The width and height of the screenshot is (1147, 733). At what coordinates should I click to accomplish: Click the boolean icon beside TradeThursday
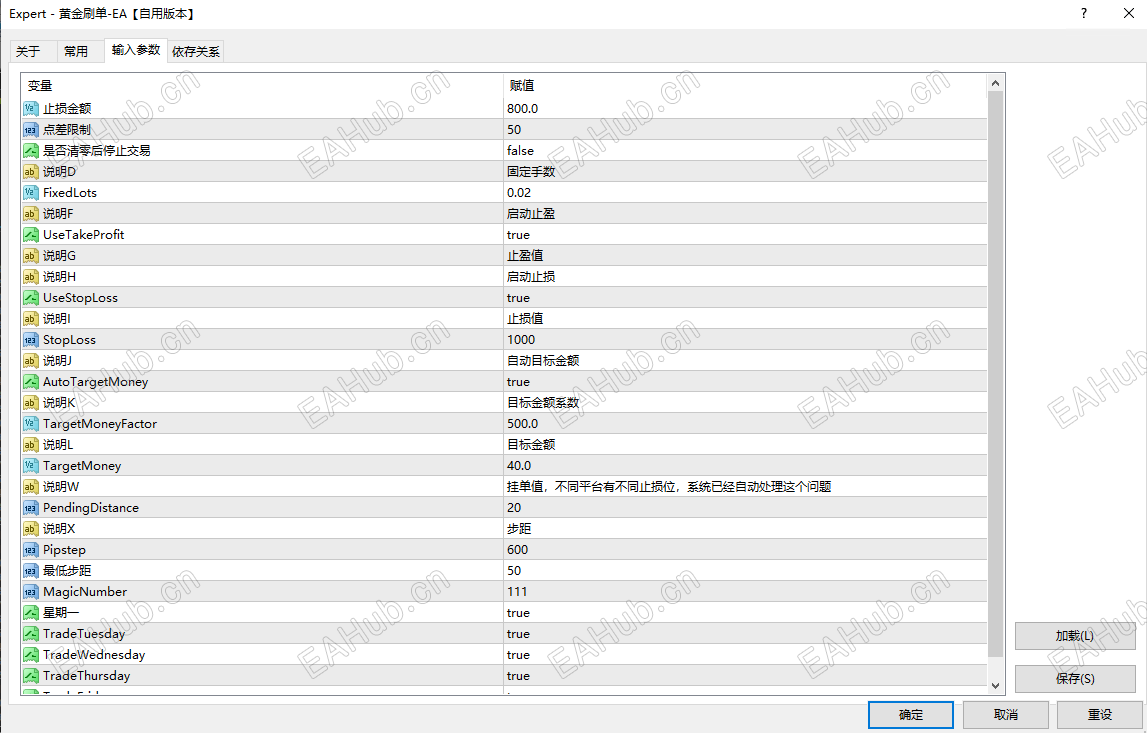(x=31, y=676)
